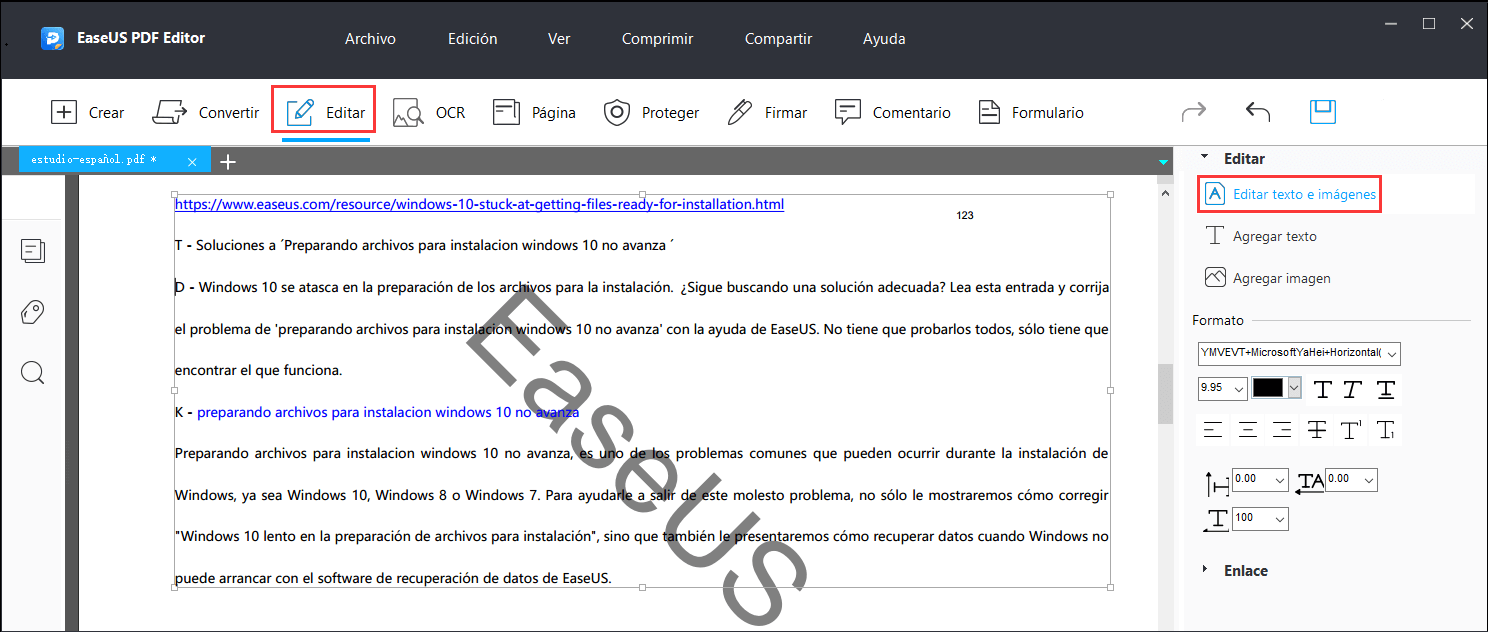This screenshot has width=1488, height=632.
Task: Toggle superscript formatting
Action: (x=1351, y=430)
